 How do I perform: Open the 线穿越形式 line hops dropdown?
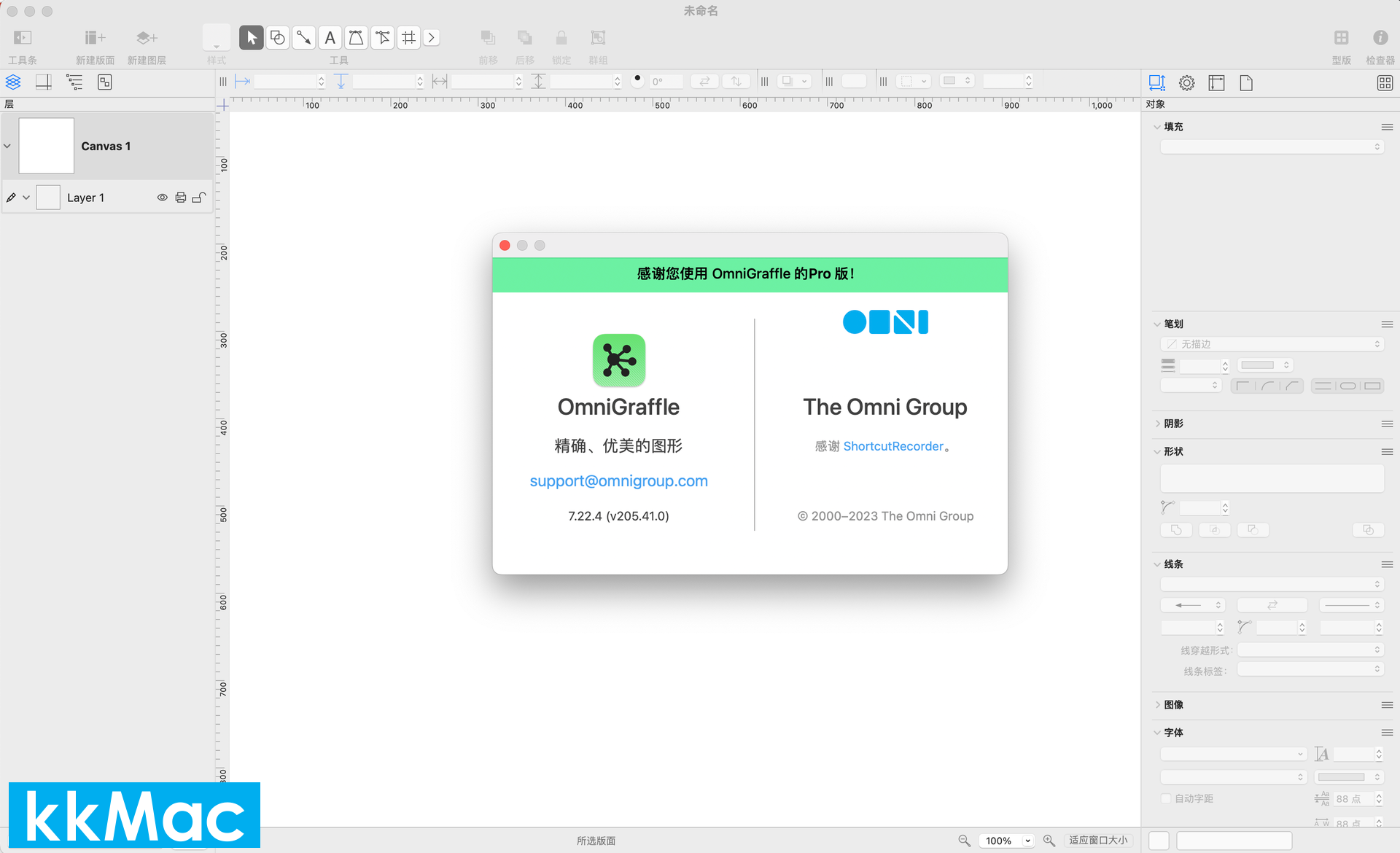1310,650
